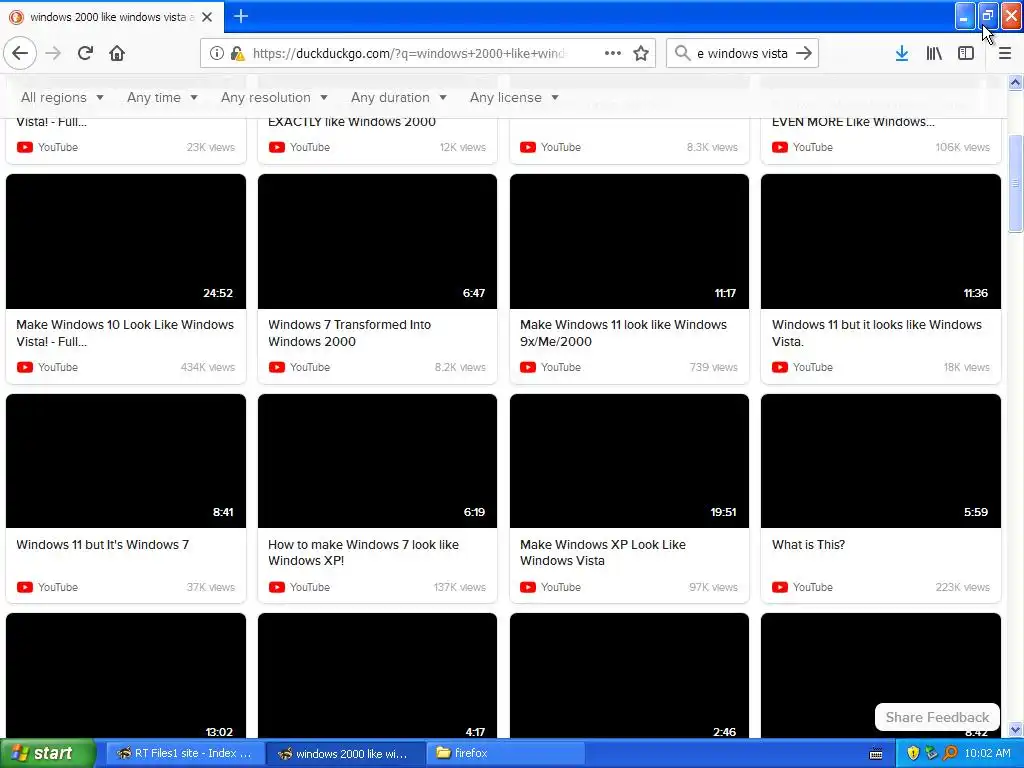Open the Library bookmarks panel
Viewport: 1024px width, 768px height.
(934, 54)
